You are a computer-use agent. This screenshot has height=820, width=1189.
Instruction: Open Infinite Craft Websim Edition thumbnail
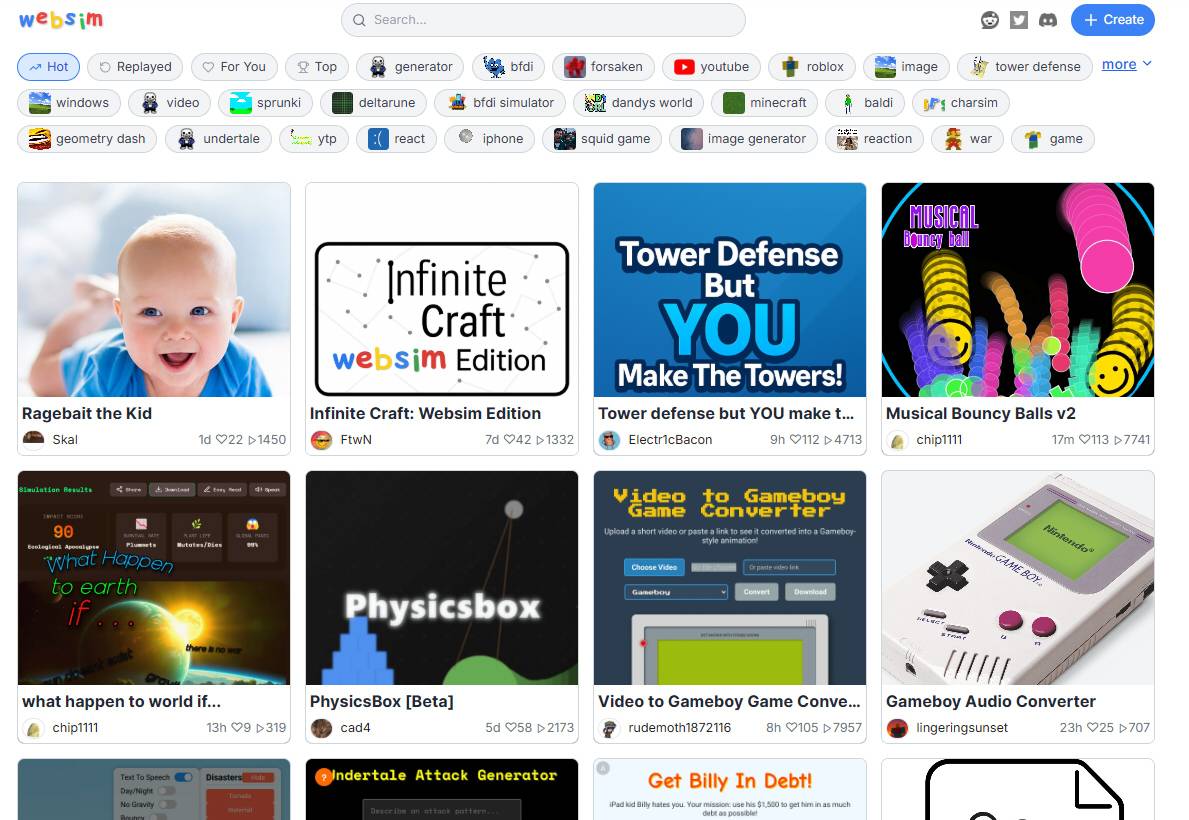tap(442, 290)
